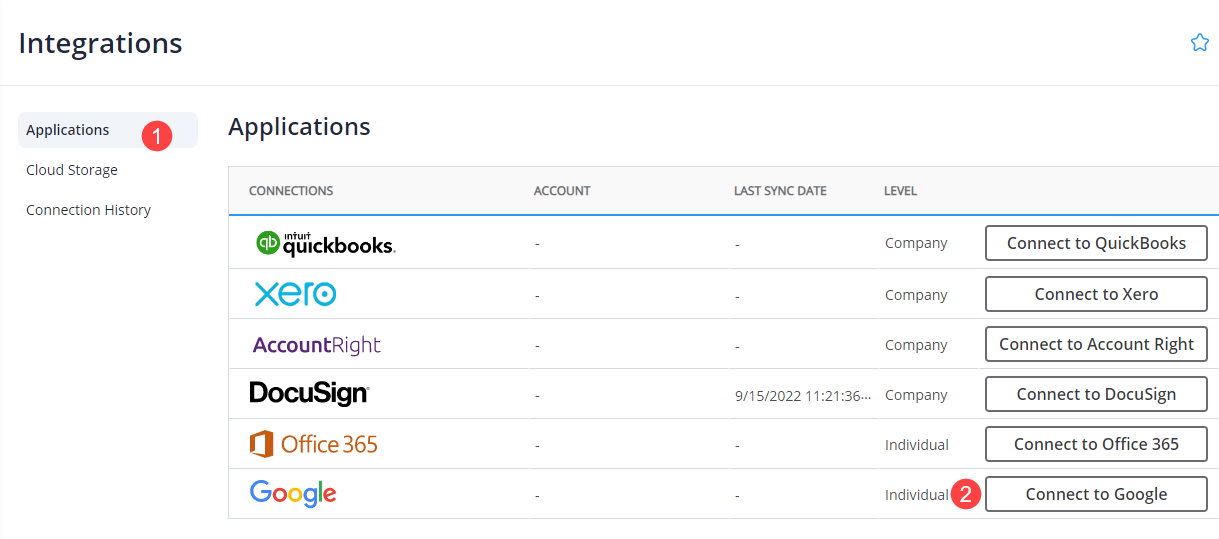The height and width of the screenshot is (539, 1219).
Task: Click the Xero logo in connections list
Action: click(295, 294)
